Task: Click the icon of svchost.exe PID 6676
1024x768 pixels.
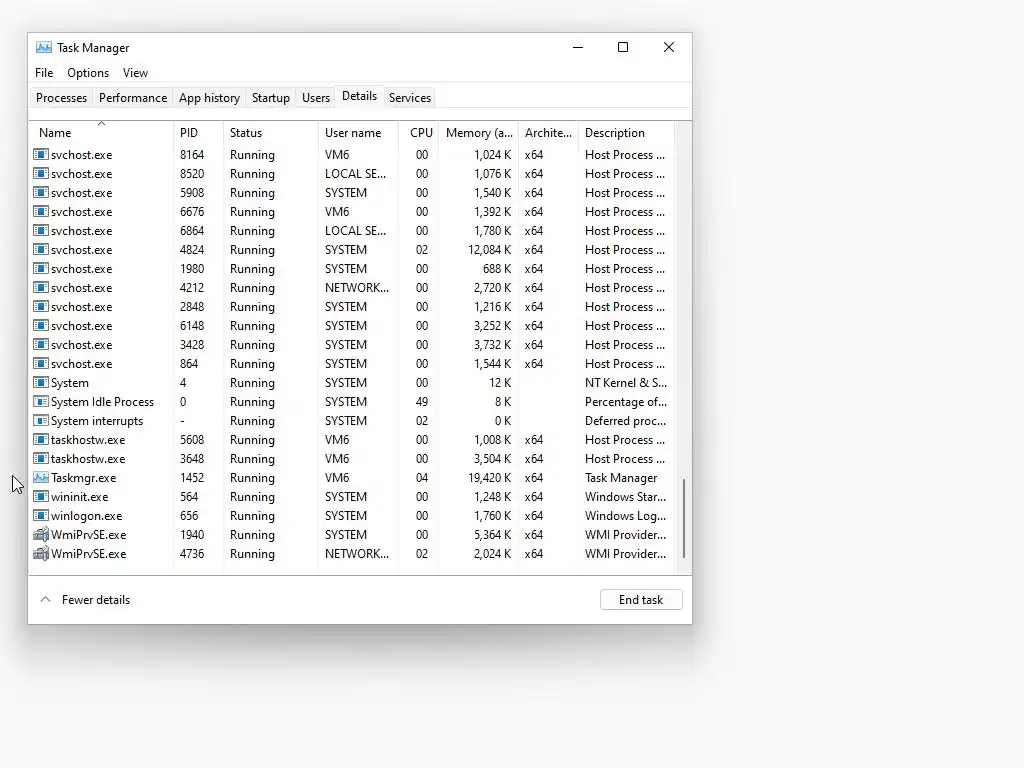Action: pos(40,212)
